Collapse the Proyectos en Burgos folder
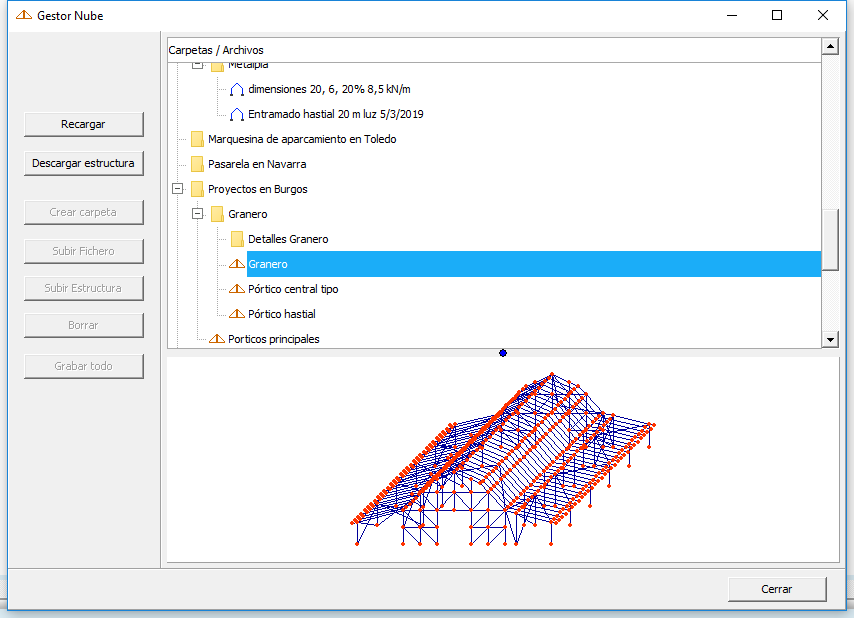This screenshot has width=854, height=618. (x=178, y=189)
